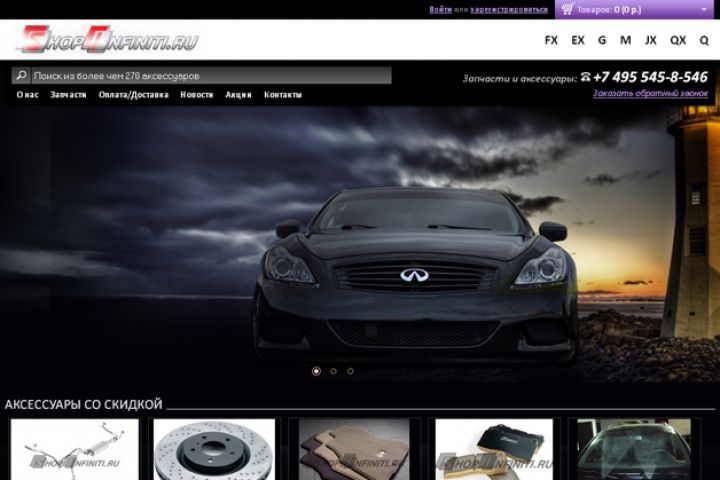This screenshot has height=480, width=720.
Task: Open the EX model menu
Action: click(x=578, y=40)
